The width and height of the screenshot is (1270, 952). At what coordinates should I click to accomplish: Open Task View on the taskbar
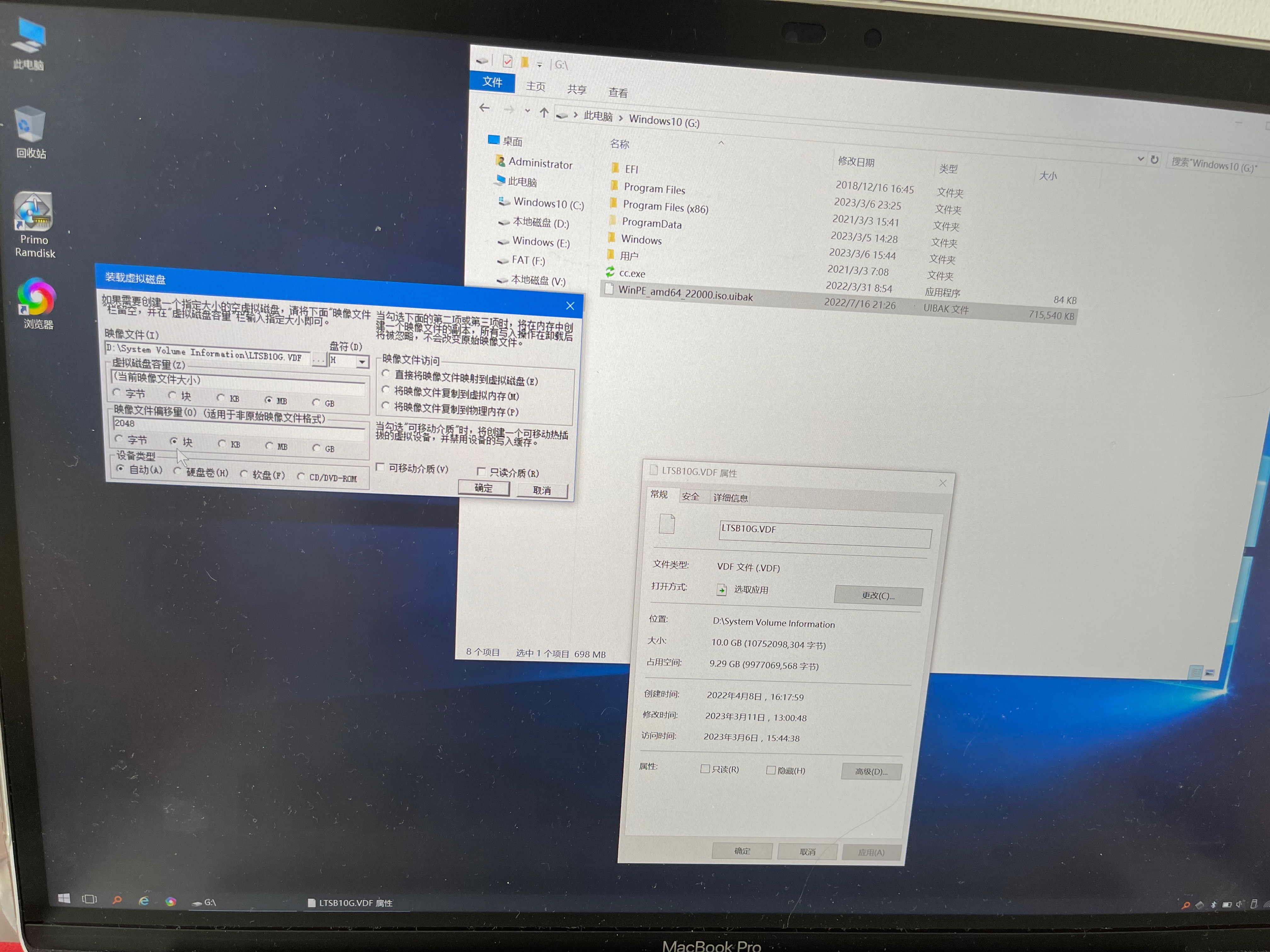coord(89,899)
